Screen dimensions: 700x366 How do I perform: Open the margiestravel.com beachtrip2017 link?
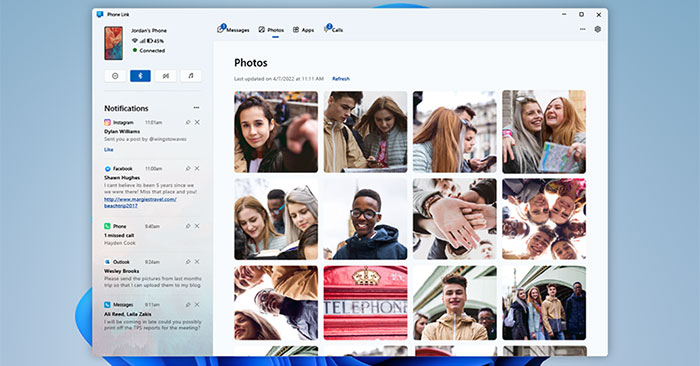pyautogui.click(x=140, y=203)
